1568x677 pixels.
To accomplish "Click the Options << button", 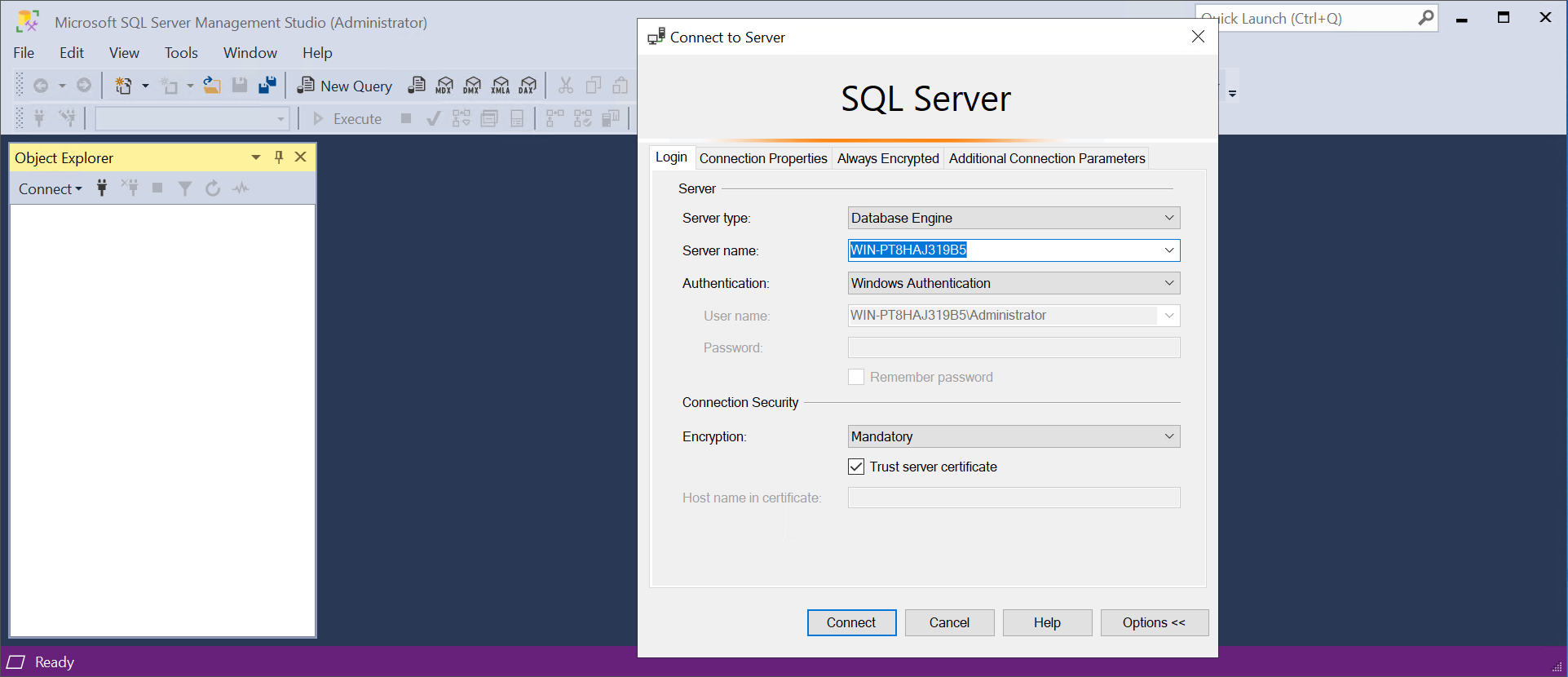I will pos(1154,622).
